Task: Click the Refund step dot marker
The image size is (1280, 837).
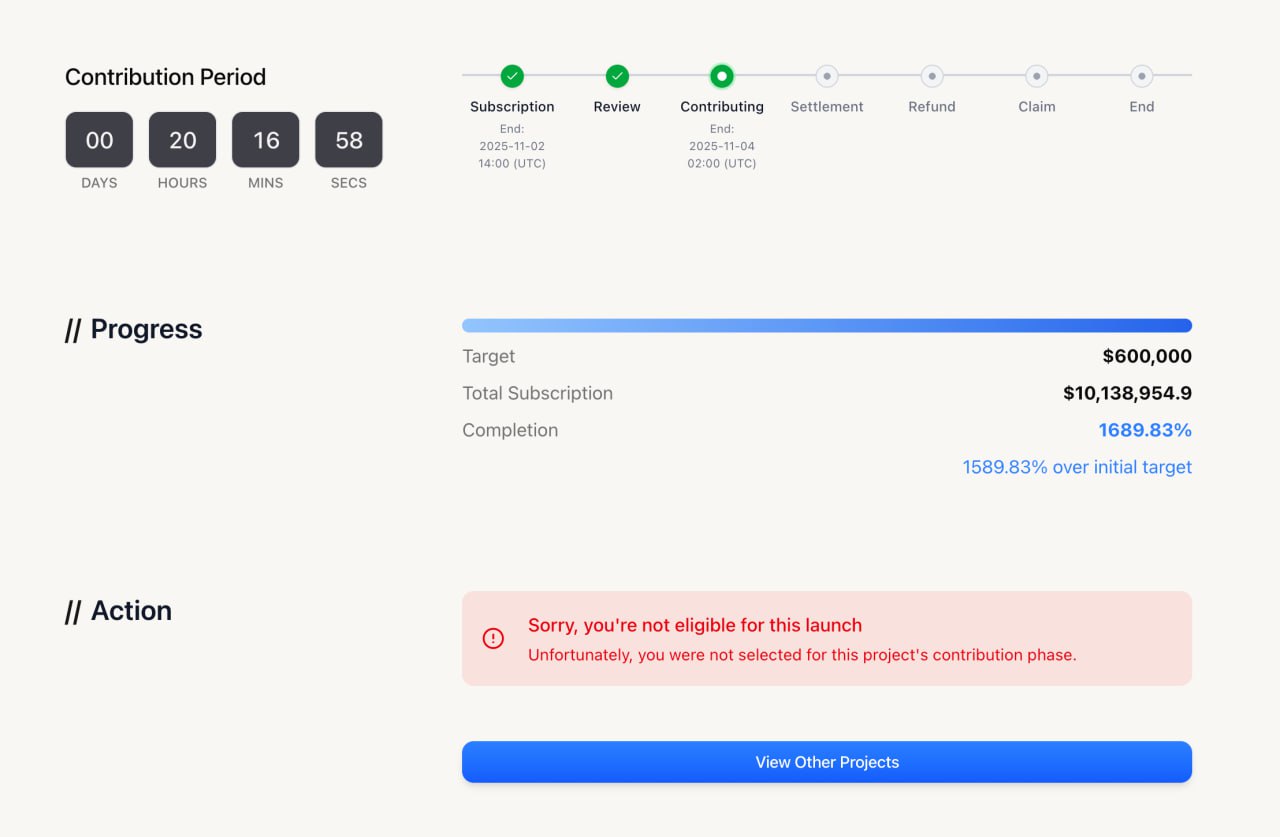Action: (932, 76)
